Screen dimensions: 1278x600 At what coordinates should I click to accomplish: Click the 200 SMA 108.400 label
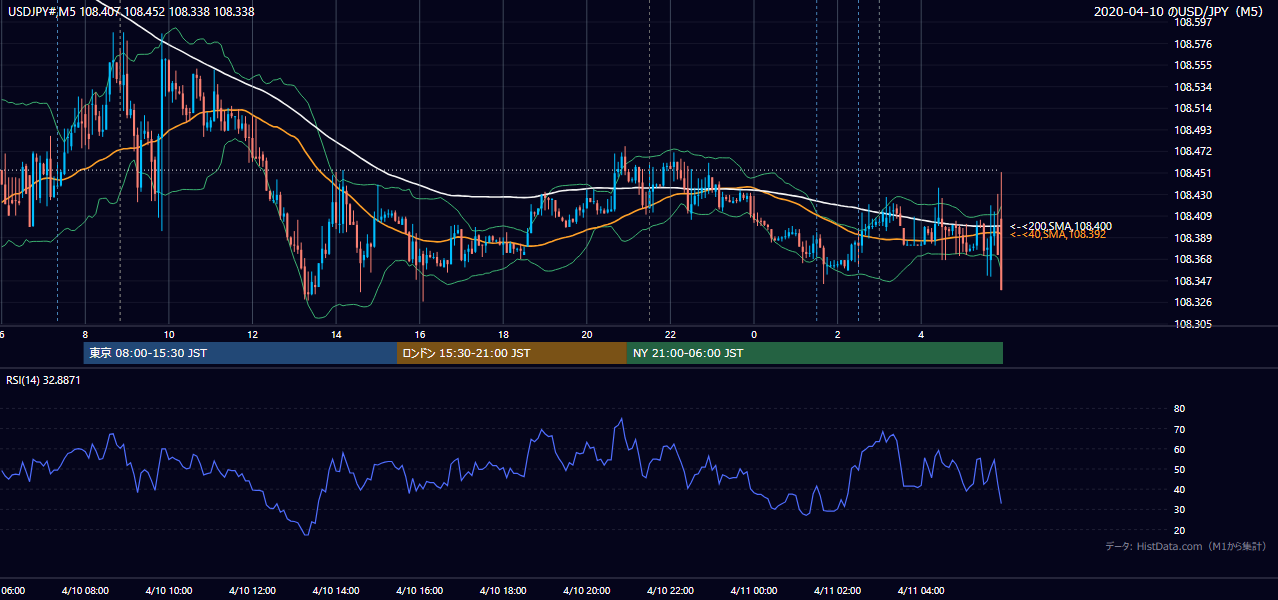[x=1061, y=226]
